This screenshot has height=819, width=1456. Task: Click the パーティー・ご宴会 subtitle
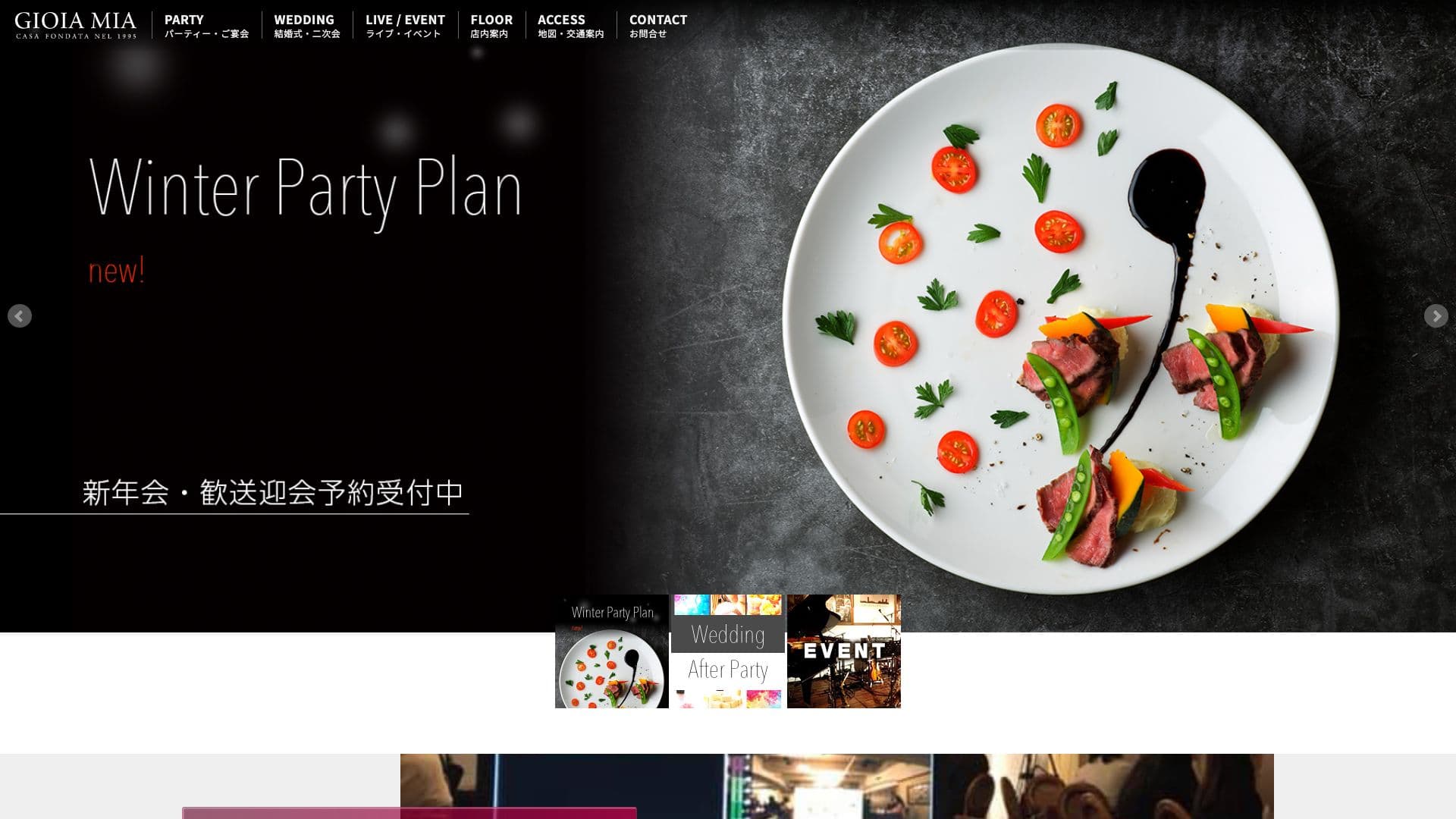click(x=206, y=34)
